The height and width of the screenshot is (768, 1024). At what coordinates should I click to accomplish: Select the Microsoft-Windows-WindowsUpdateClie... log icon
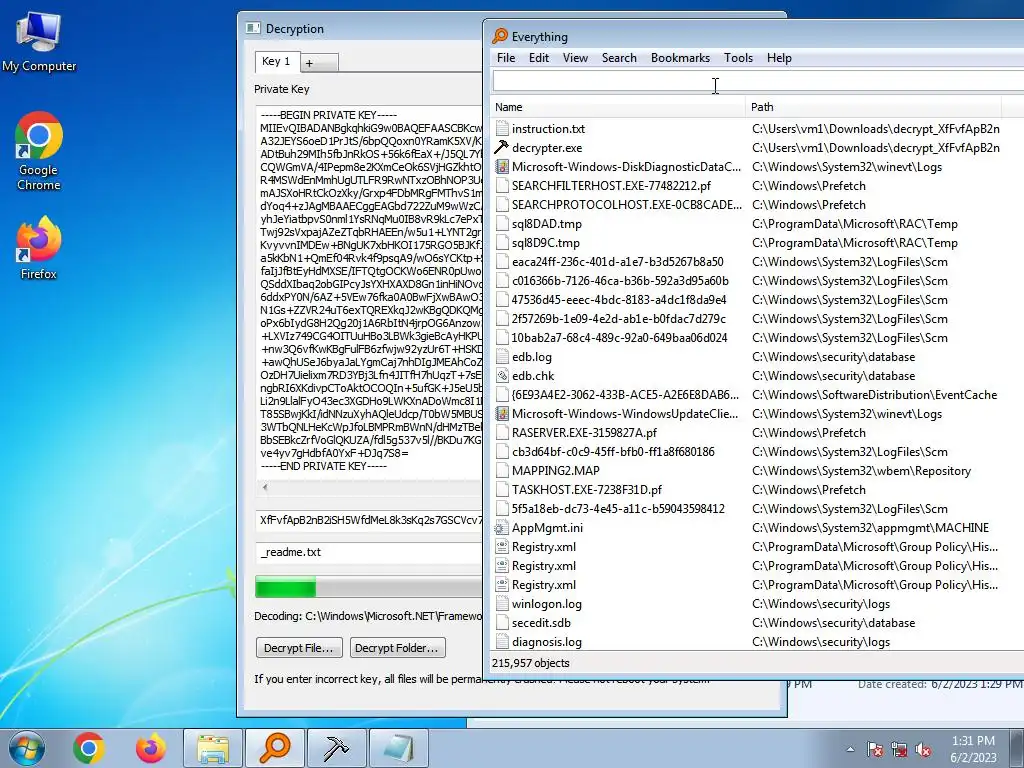coord(502,413)
